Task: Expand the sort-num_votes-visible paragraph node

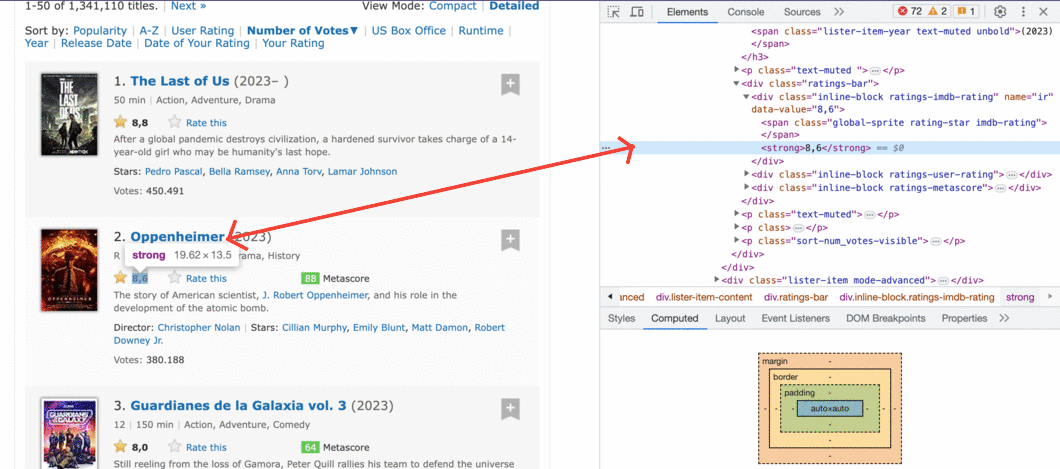Action: click(x=738, y=241)
